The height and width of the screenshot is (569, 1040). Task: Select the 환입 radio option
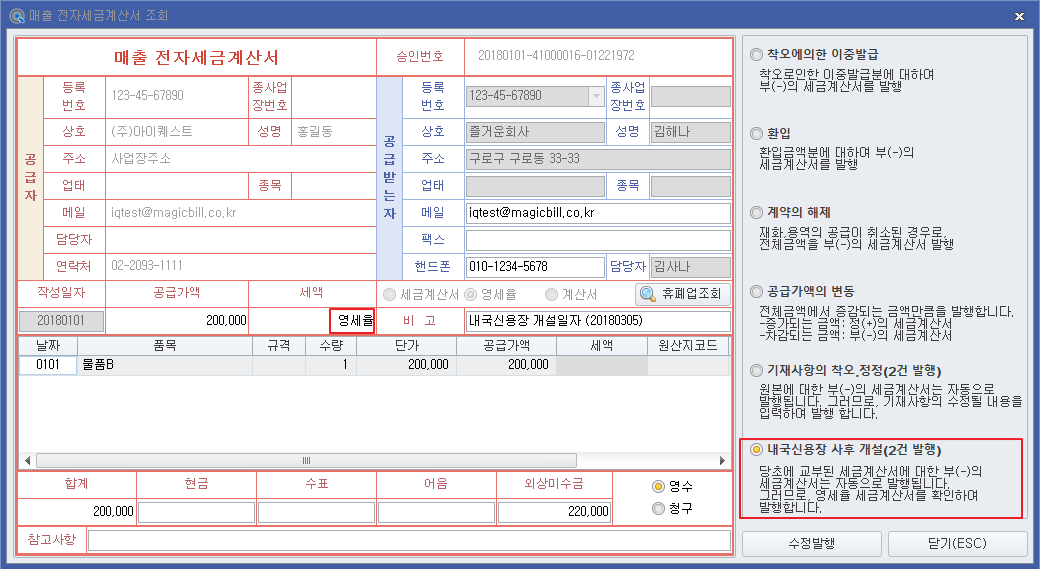coord(756,133)
